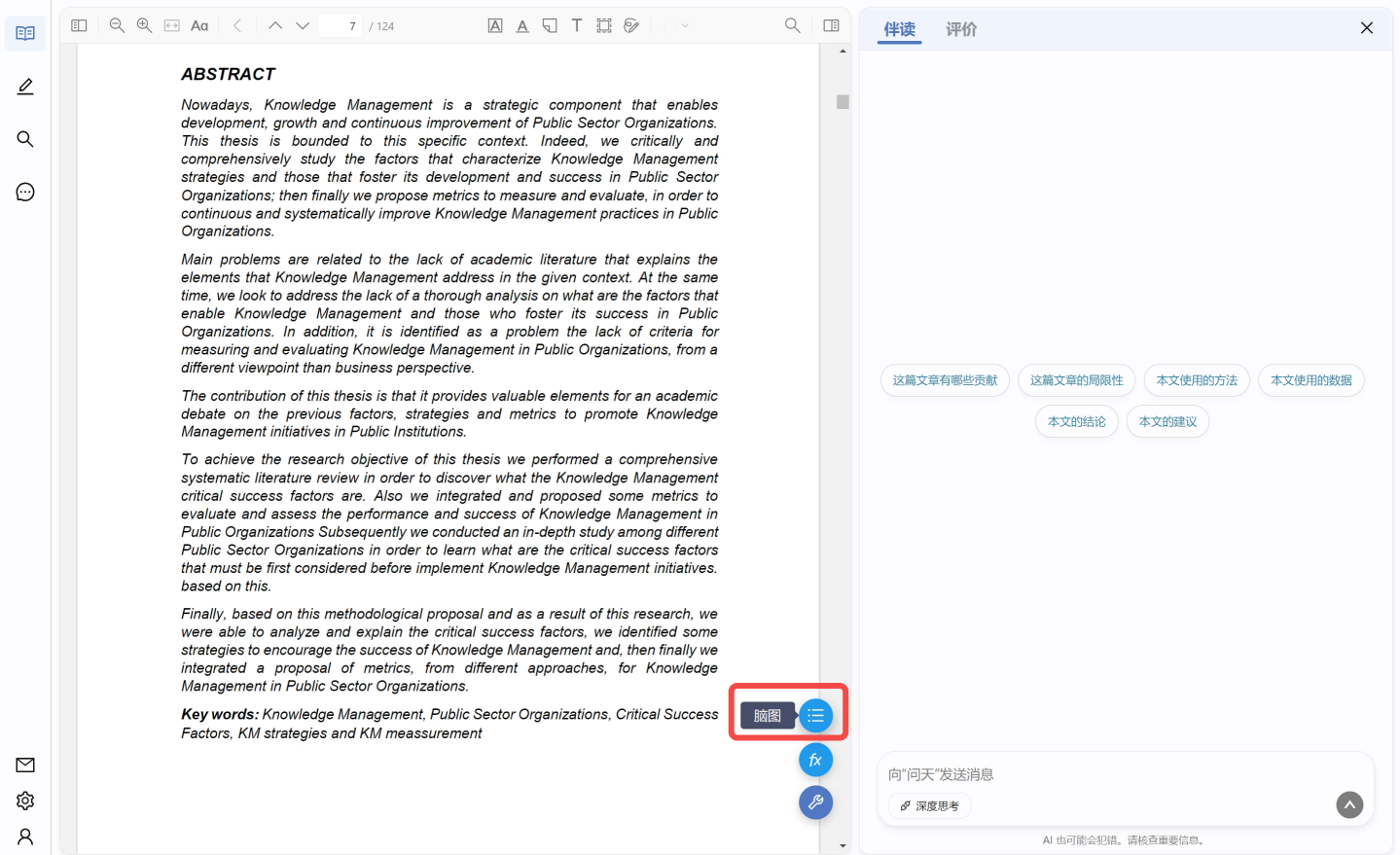Click the fx formula floating button
The image size is (1400, 855).
(x=815, y=760)
